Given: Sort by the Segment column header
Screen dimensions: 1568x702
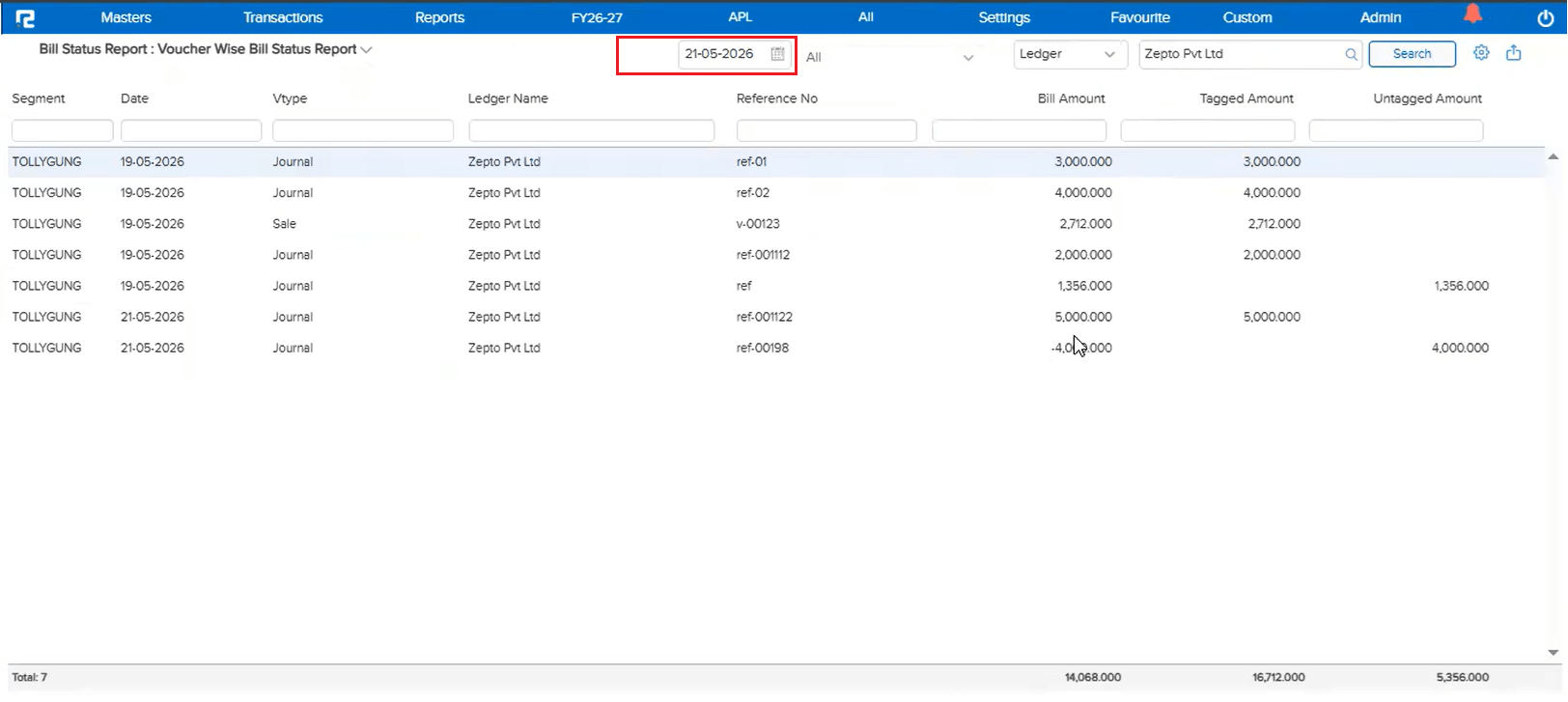Looking at the screenshot, I should [39, 98].
